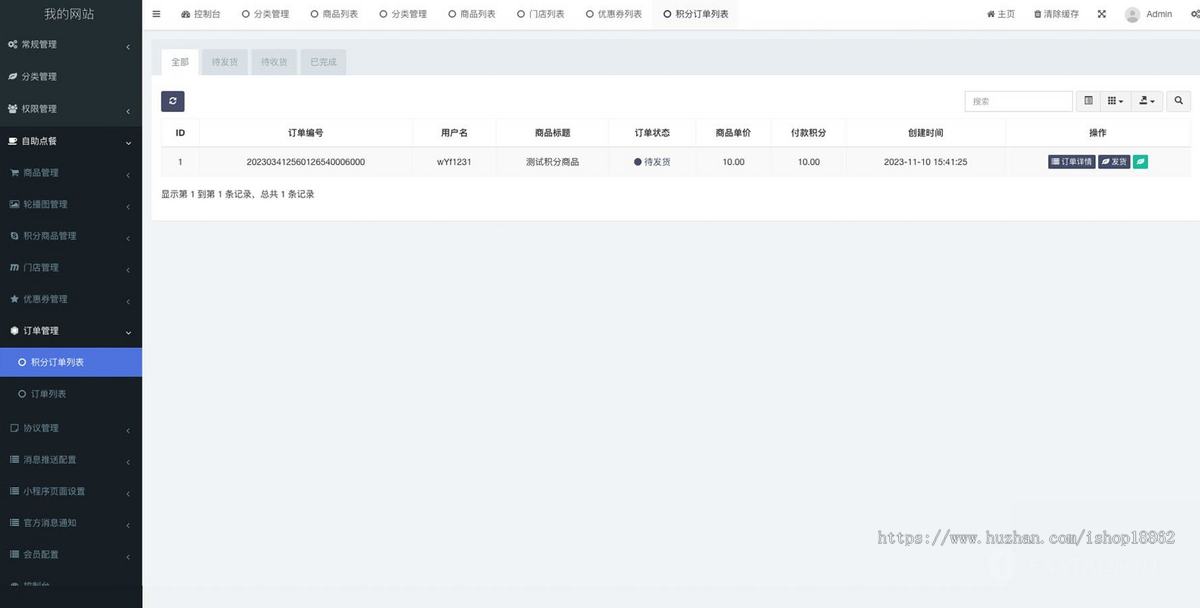Click the 订单编号 column header
This screenshot has width=1200, height=608.
click(305, 132)
